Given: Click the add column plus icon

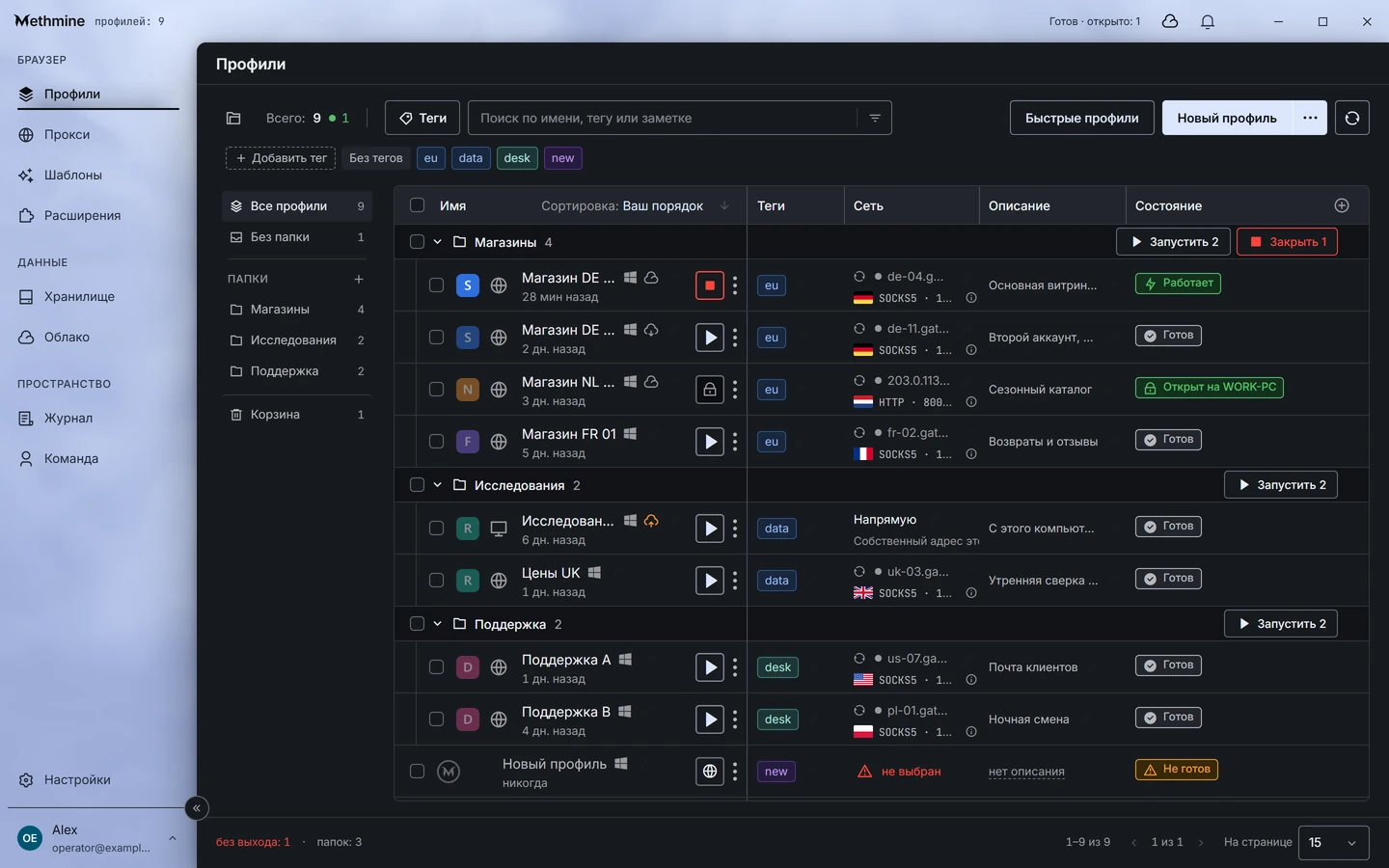Looking at the screenshot, I should point(1342,205).
